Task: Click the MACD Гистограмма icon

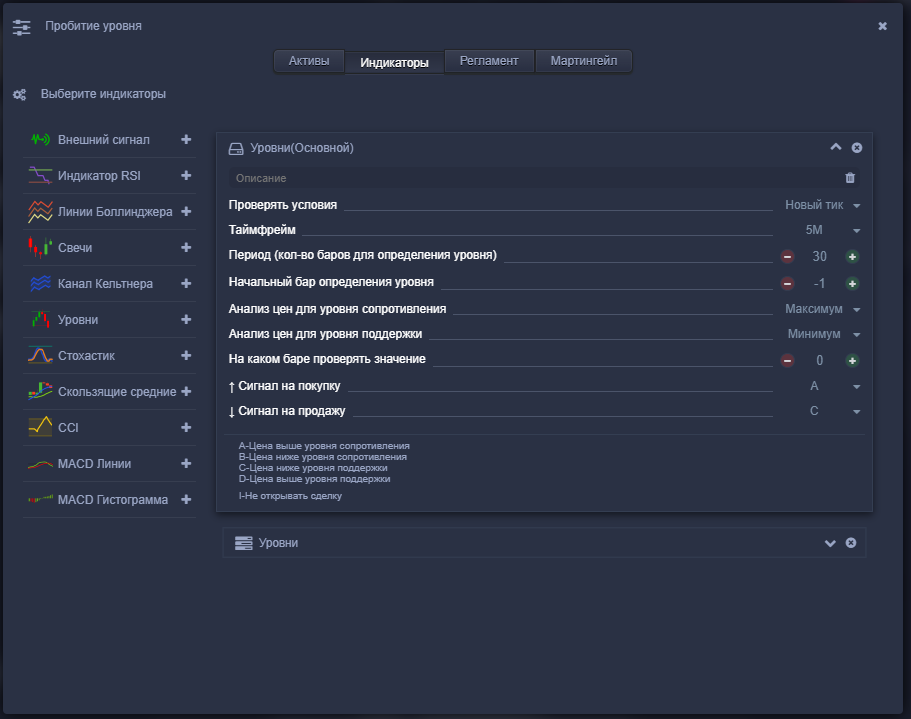Action: [x=40, y=499]
